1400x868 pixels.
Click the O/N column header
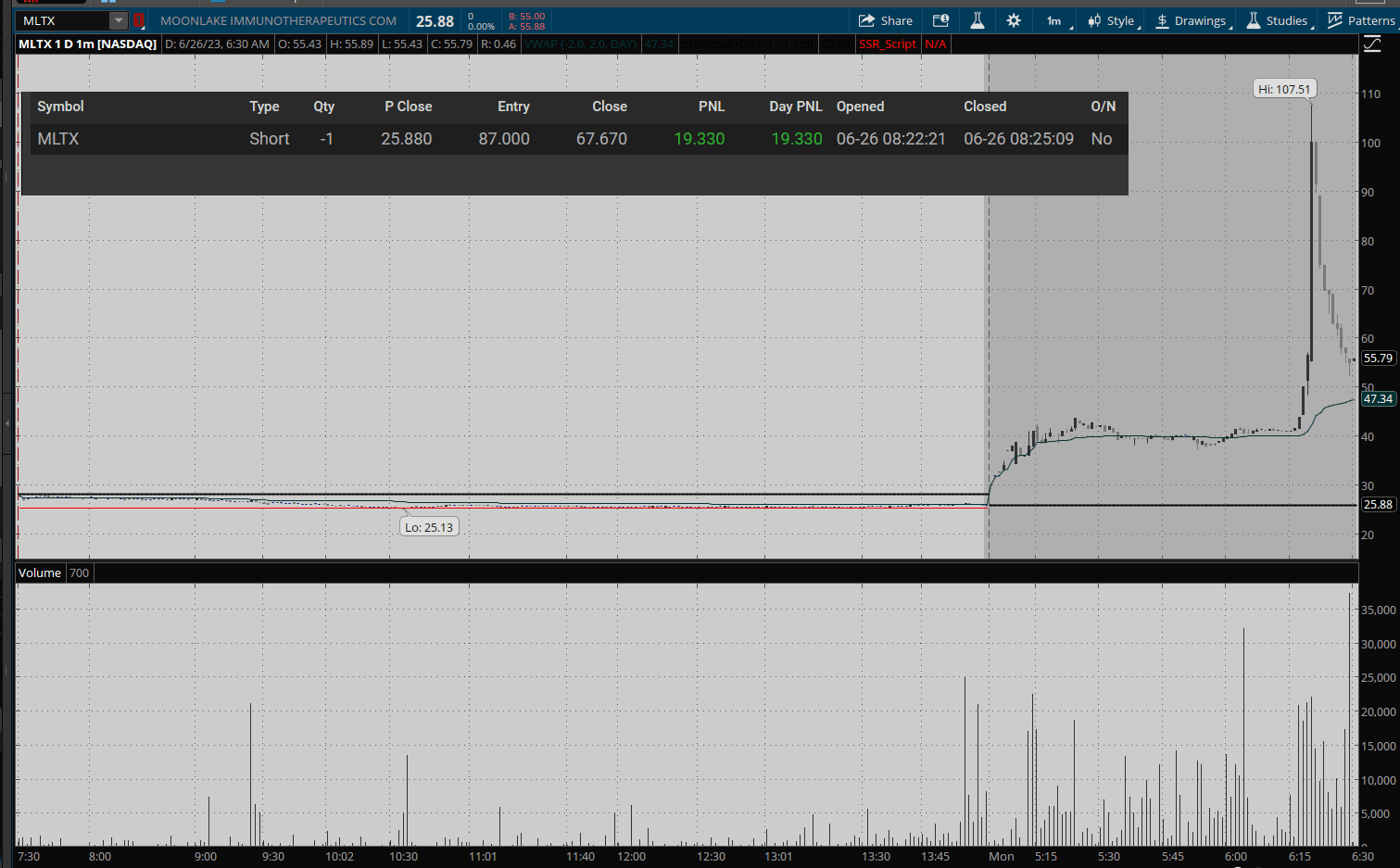(x=1104, y=107)
